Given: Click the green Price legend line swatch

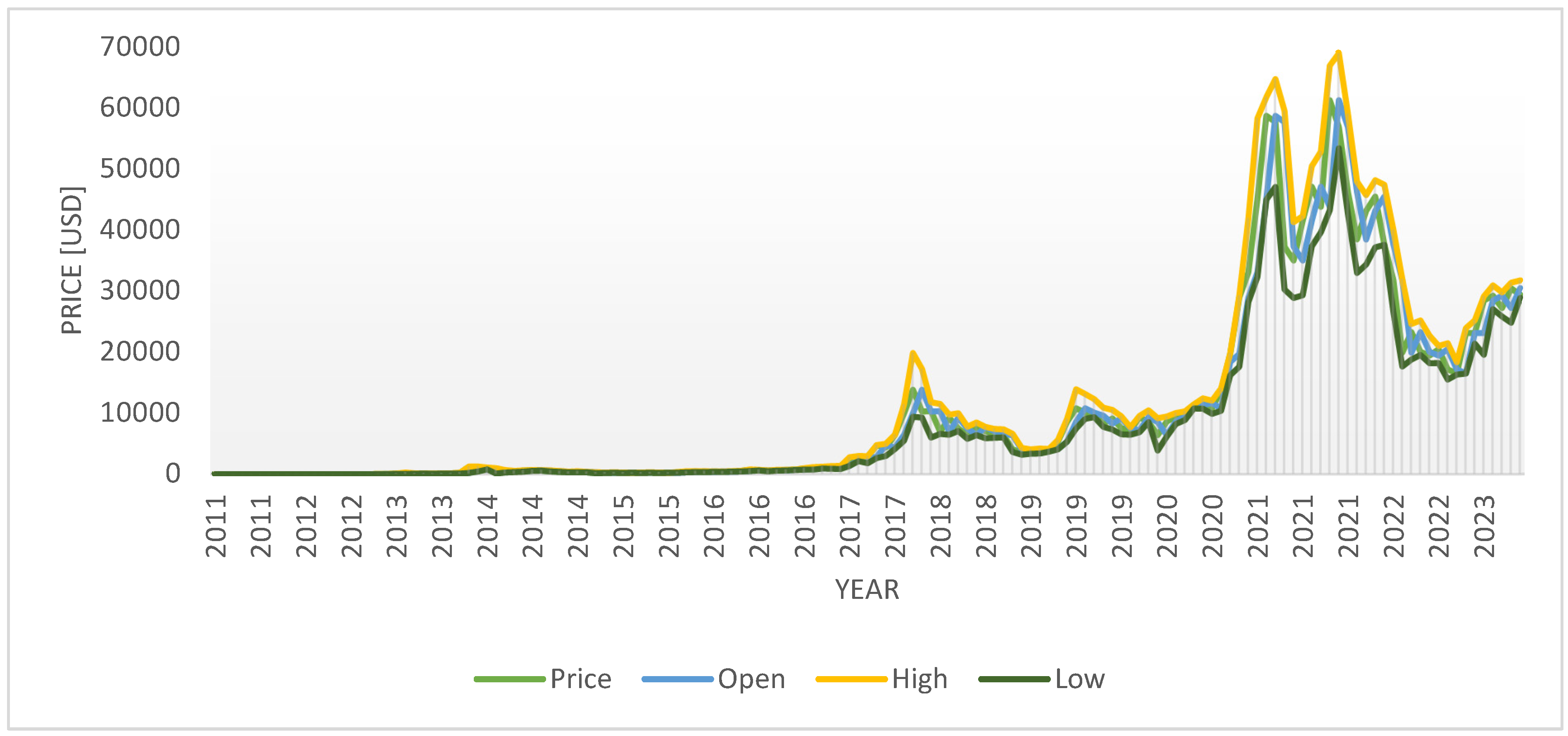Looking at the screenshot, I should point(510,679).
